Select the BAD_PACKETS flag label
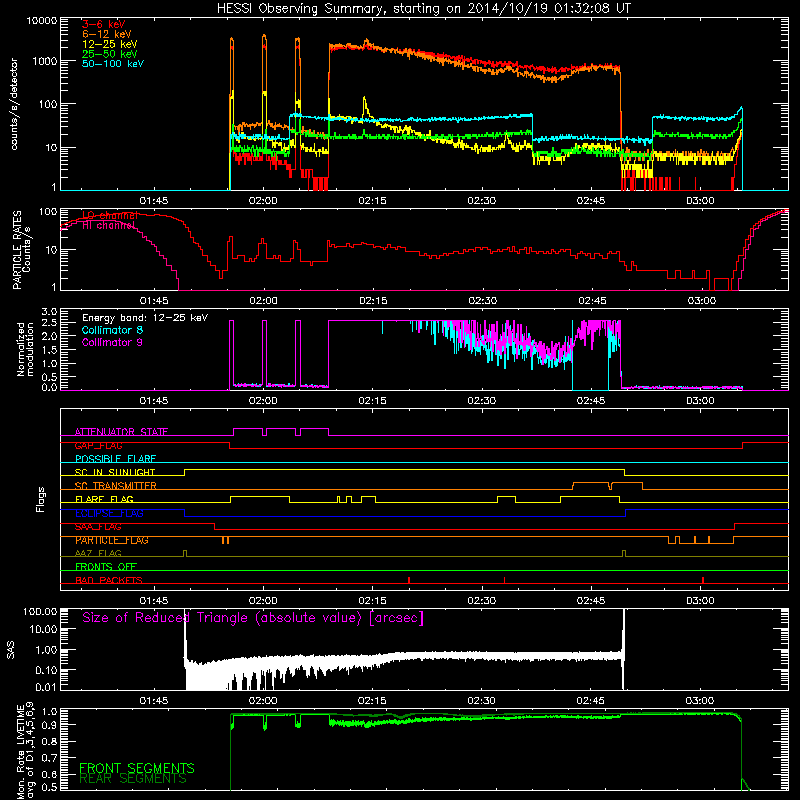The image size is (800, 800). tap(109, 580)
